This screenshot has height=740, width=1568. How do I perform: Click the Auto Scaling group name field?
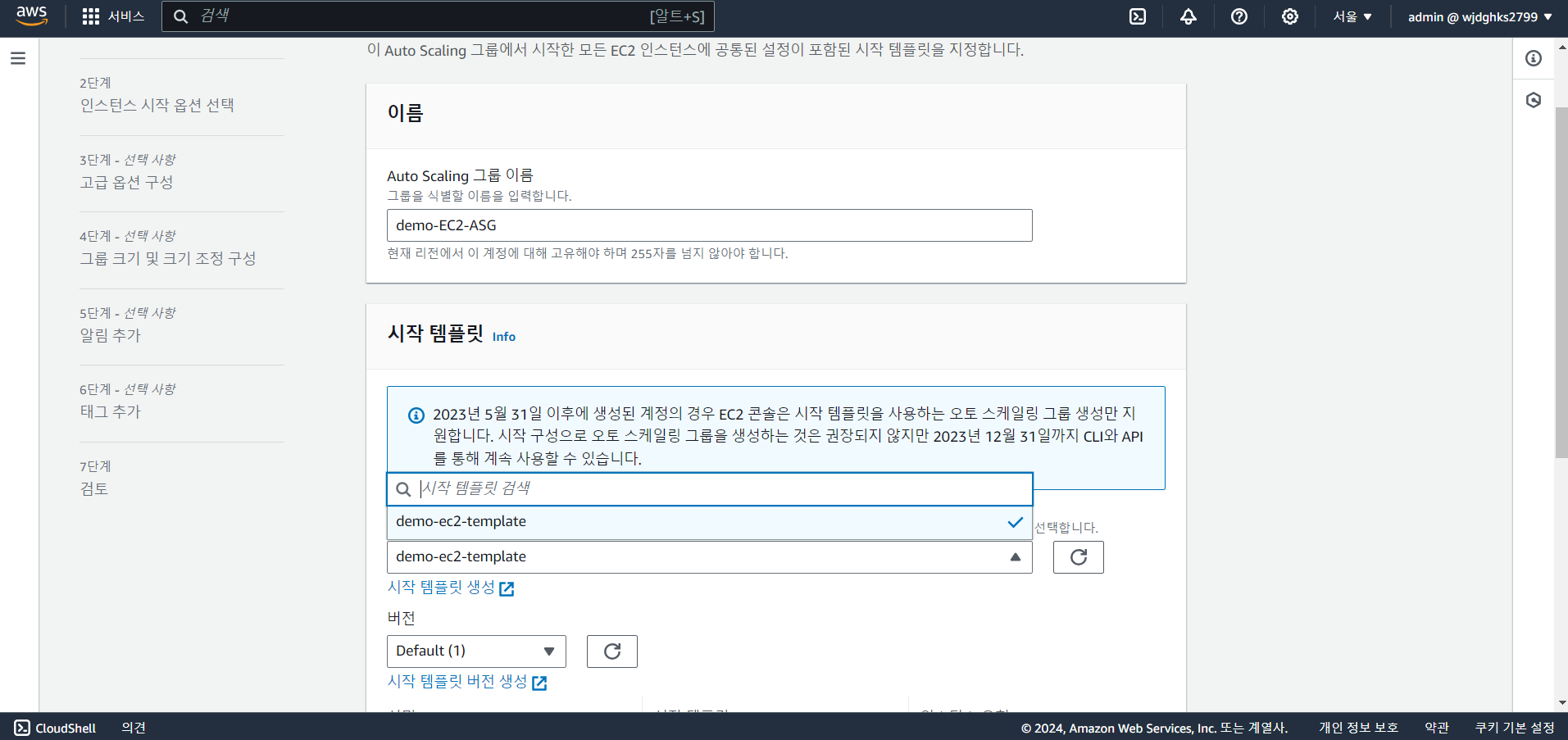(710, 225)
